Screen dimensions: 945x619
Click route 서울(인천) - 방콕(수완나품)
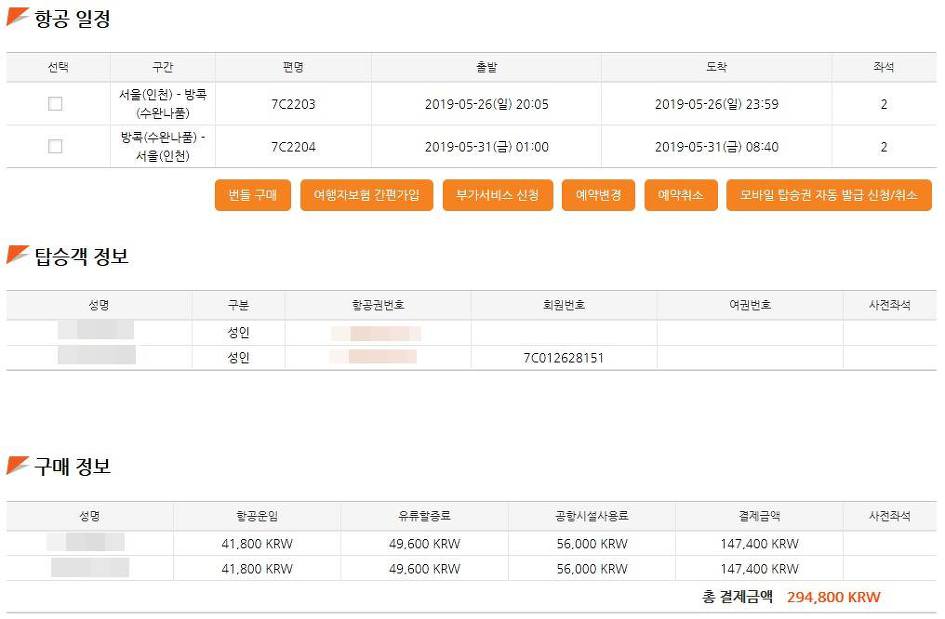(x=163, y=104)
